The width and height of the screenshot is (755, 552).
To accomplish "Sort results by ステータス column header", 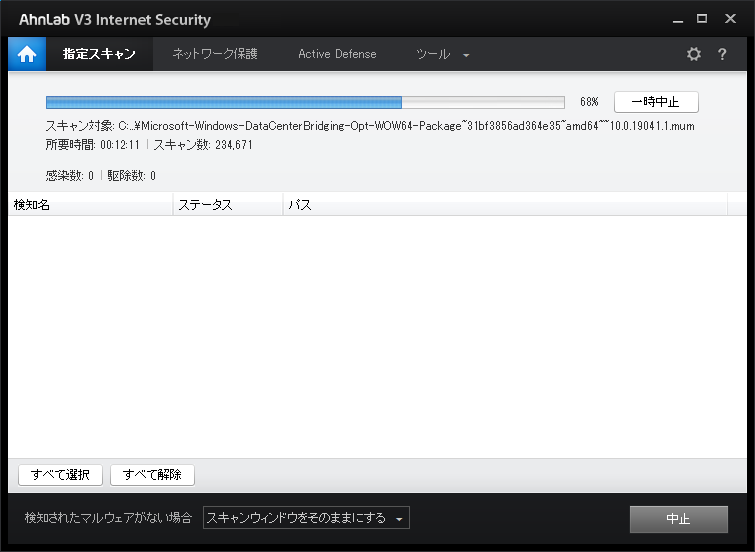I will point(228,205).
